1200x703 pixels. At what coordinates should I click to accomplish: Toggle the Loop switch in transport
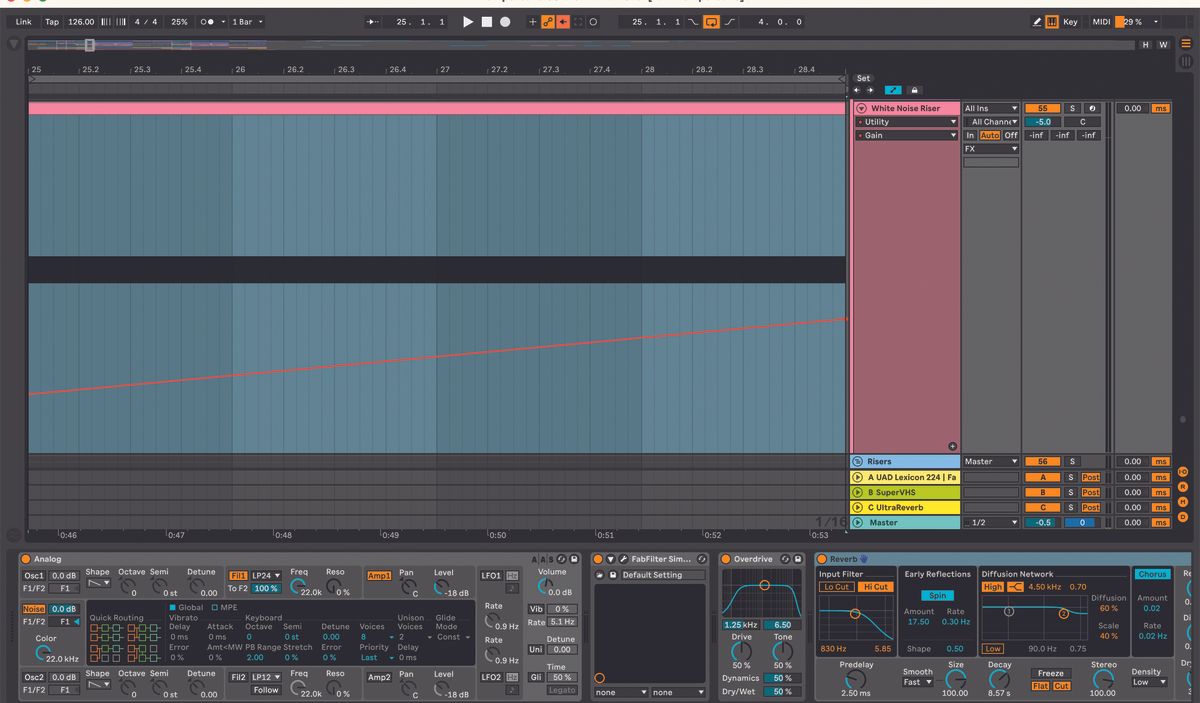pyautogui.click(x=711, y=21)
